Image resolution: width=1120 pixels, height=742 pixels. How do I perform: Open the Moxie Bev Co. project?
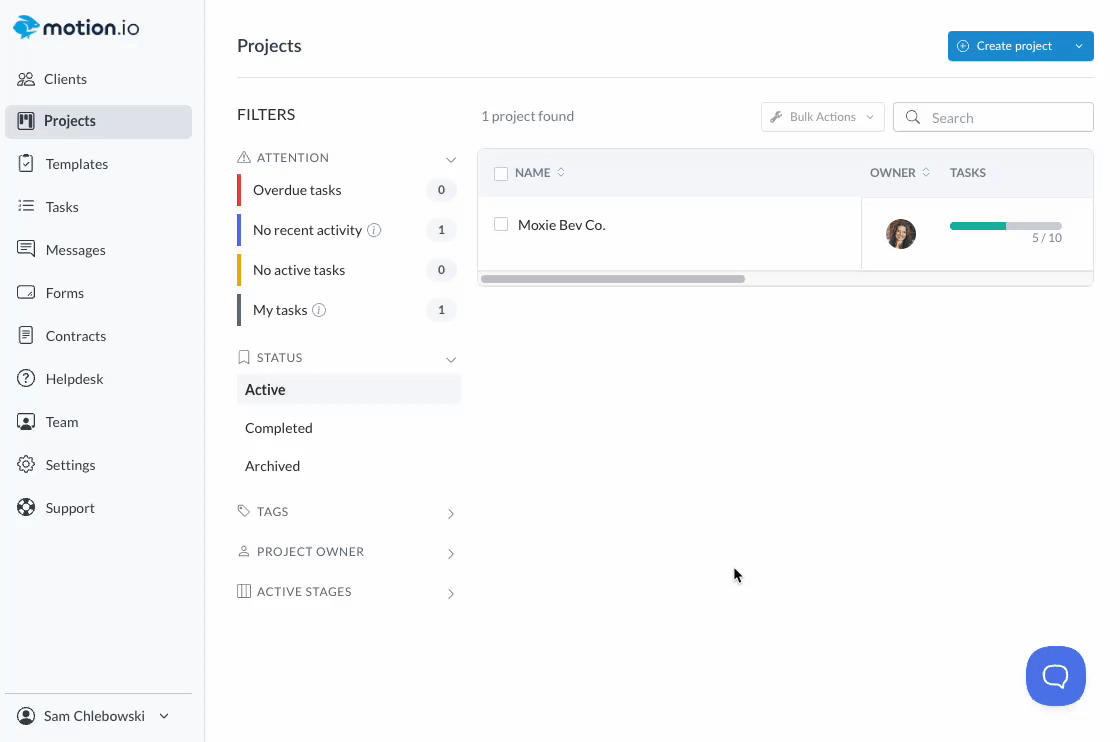[x=561, y=225]
